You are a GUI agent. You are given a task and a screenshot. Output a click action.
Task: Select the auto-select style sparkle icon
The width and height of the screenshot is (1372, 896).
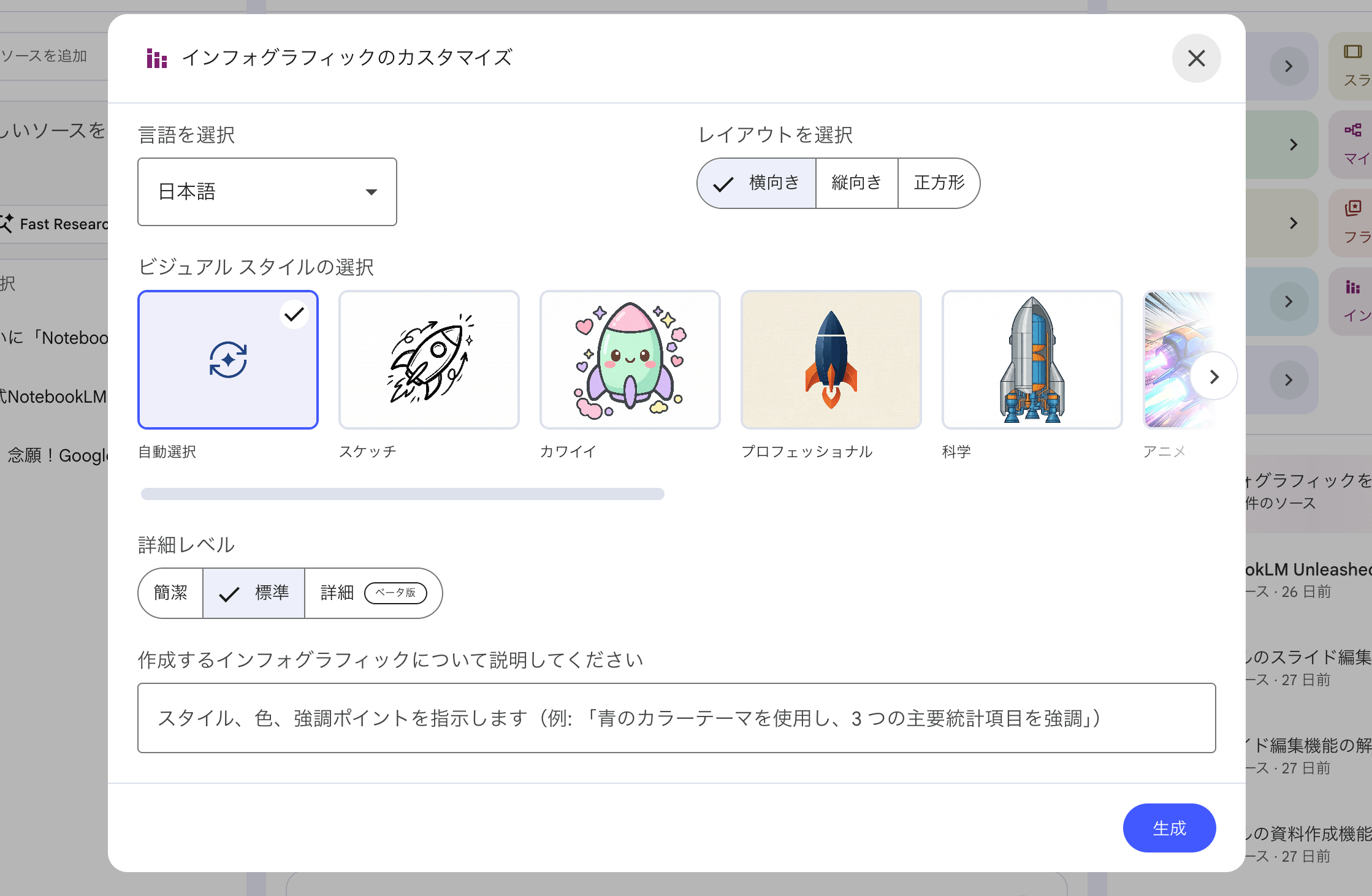[x=228, y=360]
